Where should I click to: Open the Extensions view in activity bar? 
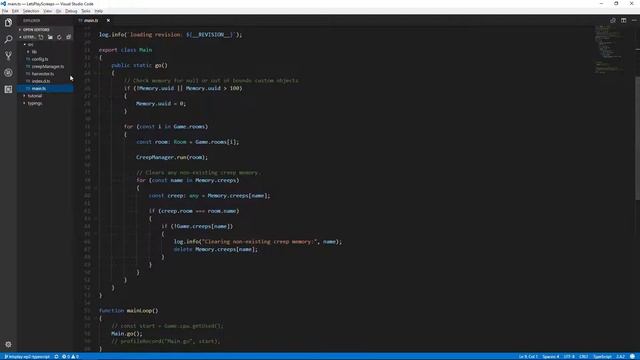(8, 89)
